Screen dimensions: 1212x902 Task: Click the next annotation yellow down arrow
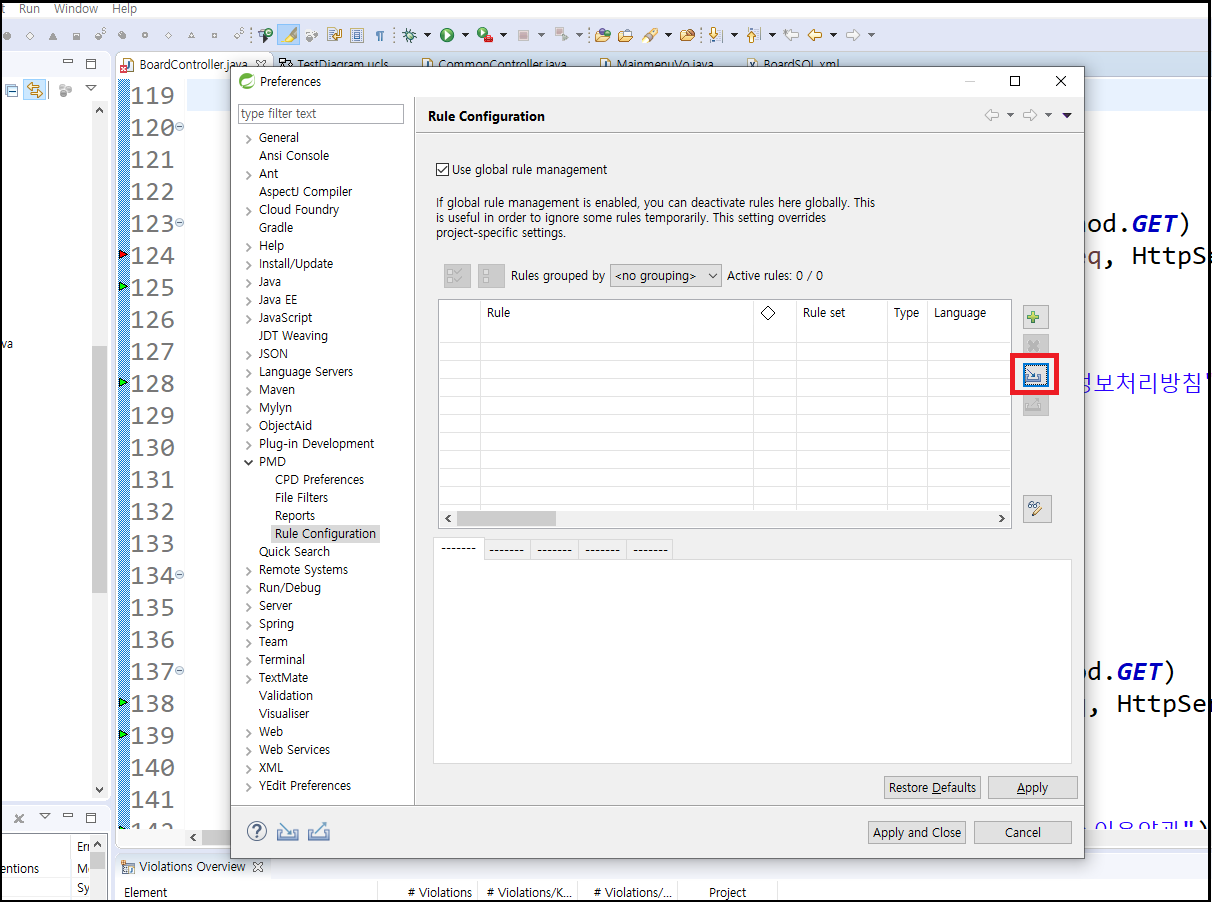(x=715, y=35)
